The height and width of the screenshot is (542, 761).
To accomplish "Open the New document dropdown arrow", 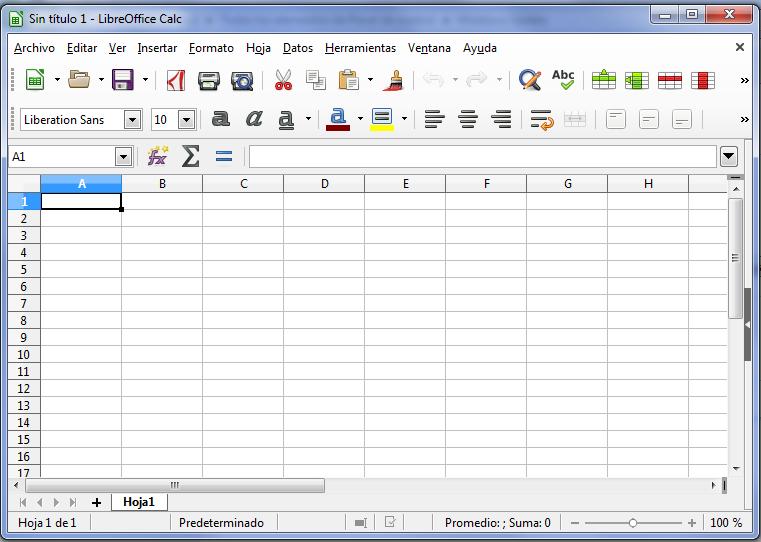I will 57,80.
